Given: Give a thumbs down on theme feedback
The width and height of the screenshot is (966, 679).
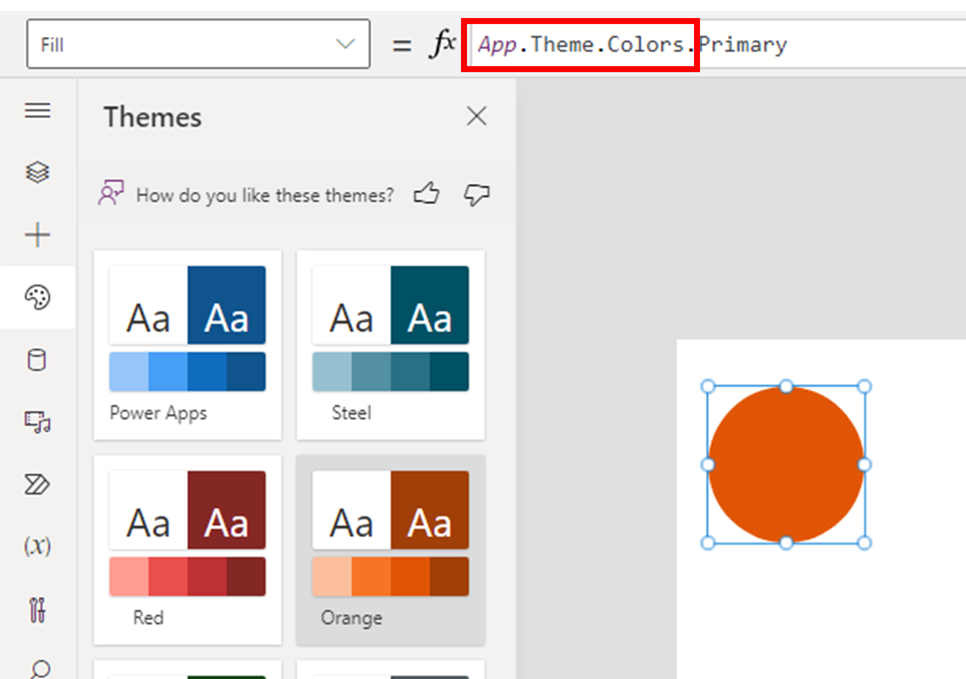Looking at the screenshot, I should pyautogui.click(x=476, y=195).
